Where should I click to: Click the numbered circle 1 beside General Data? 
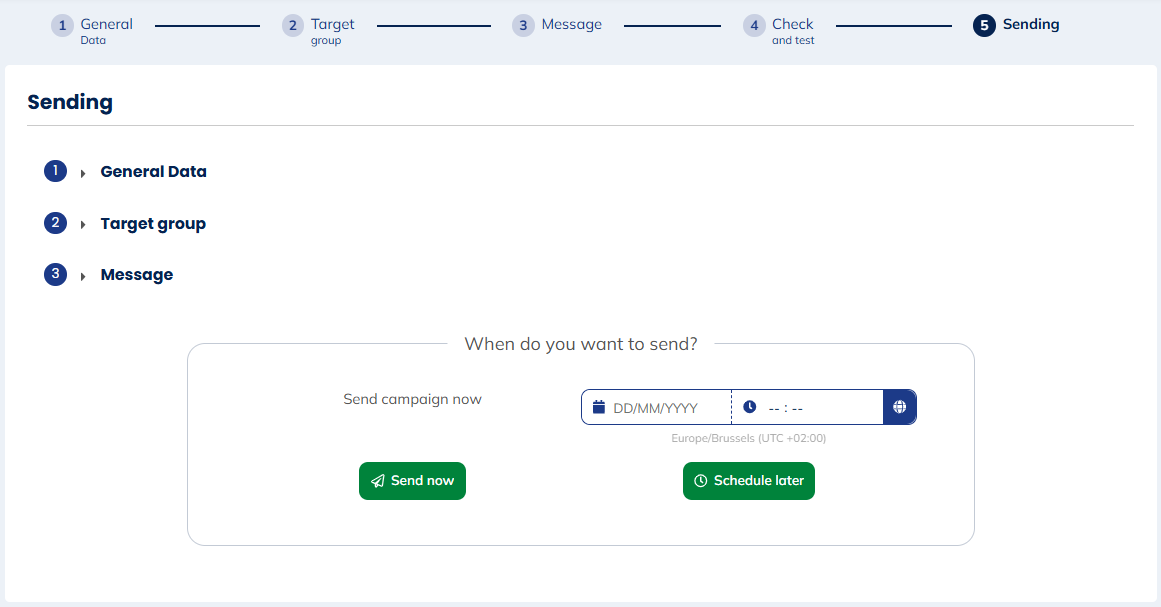click(55, 171)
